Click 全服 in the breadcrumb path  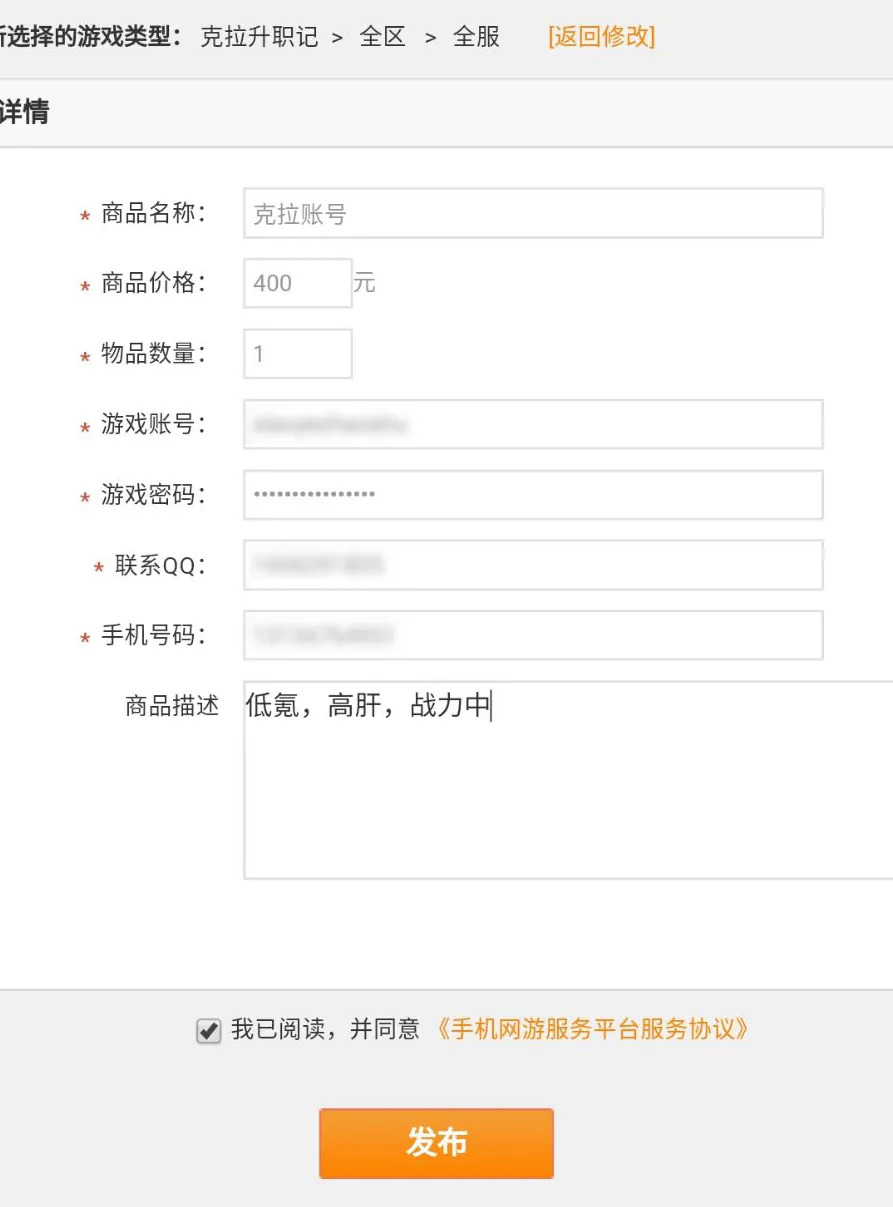coord(476,37)
